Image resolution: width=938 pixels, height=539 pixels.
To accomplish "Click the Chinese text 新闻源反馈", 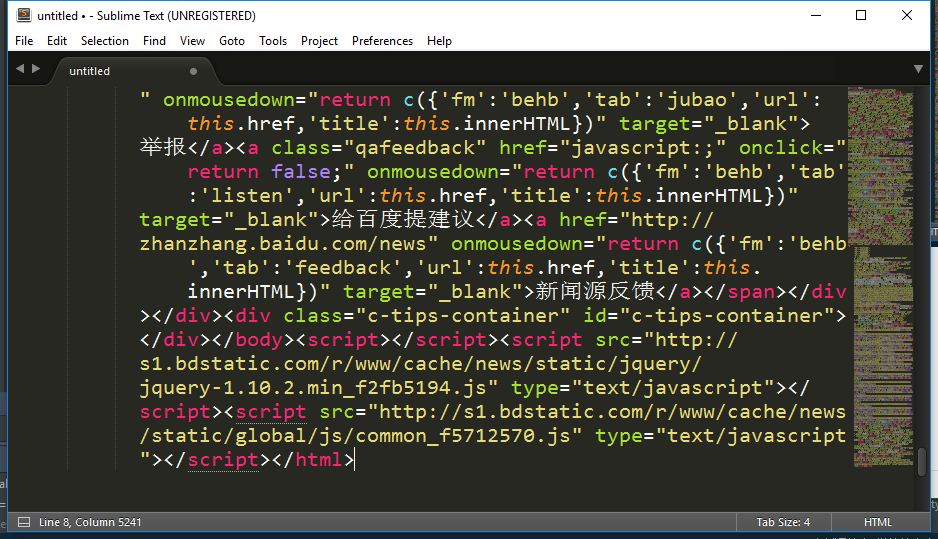I will point(595,291).
